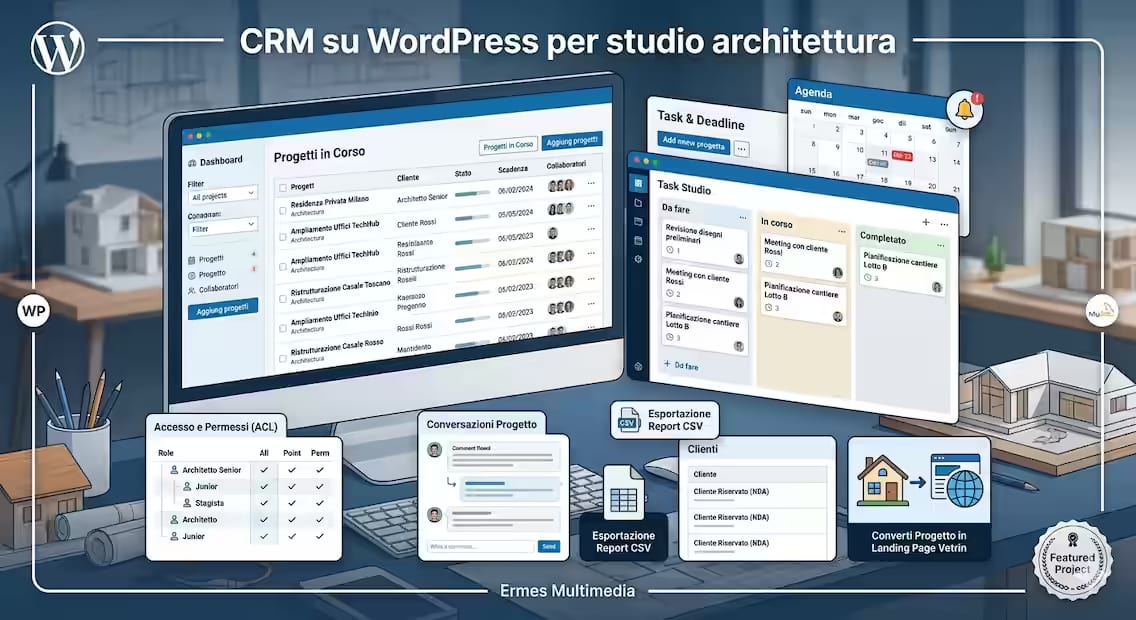The width and height of the screenshot is (1136, 620).
Task: Check the Residenza Privata Milano row checkbox
Action: pos(283,212)
